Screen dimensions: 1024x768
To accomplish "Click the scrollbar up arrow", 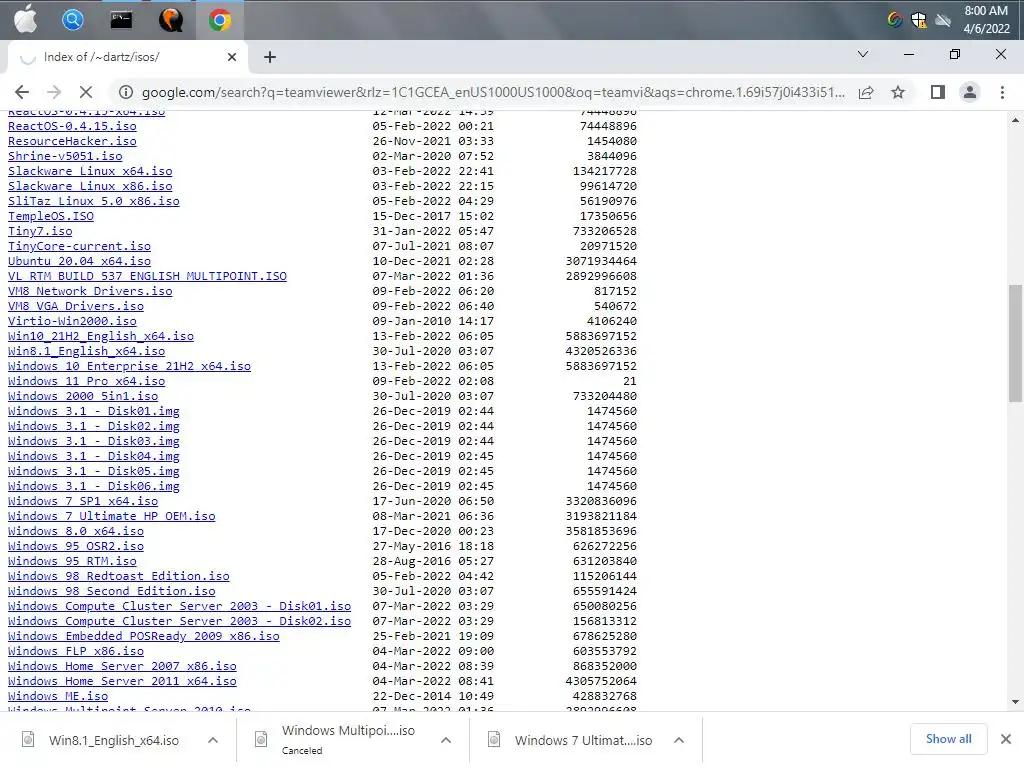I will (1015, 120).
